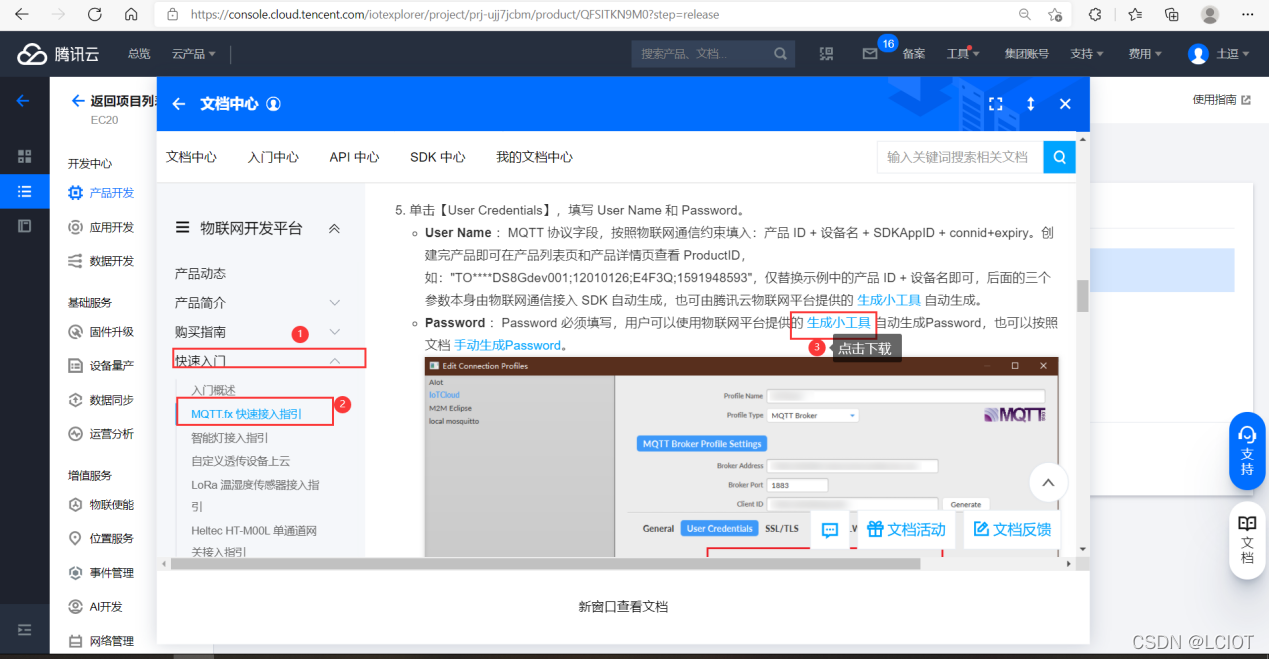Select 入门概述 in the doc tree
1269x659 pixels.
(x=213, y=390)
